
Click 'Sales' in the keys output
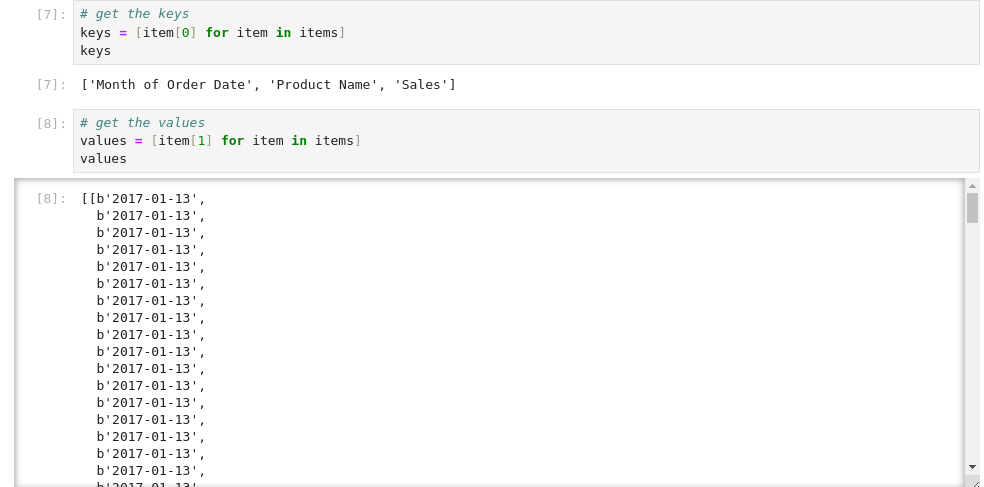coord(421,85)
